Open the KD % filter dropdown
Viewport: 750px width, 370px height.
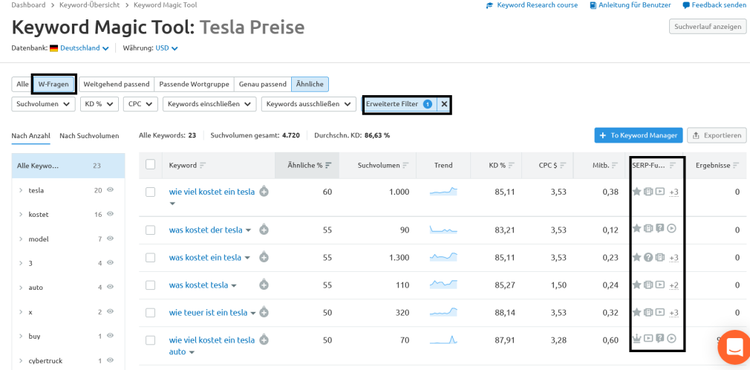pos(99,104)
